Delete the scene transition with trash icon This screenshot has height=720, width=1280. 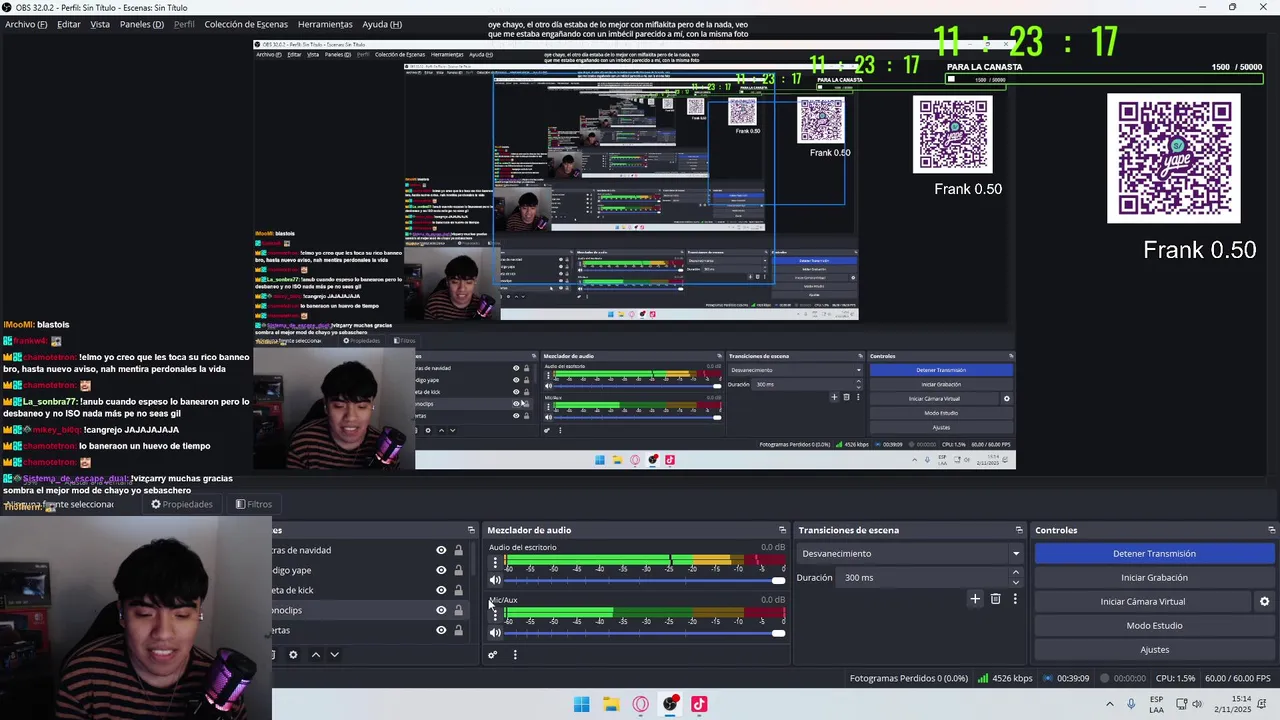(x=995, y=599)
